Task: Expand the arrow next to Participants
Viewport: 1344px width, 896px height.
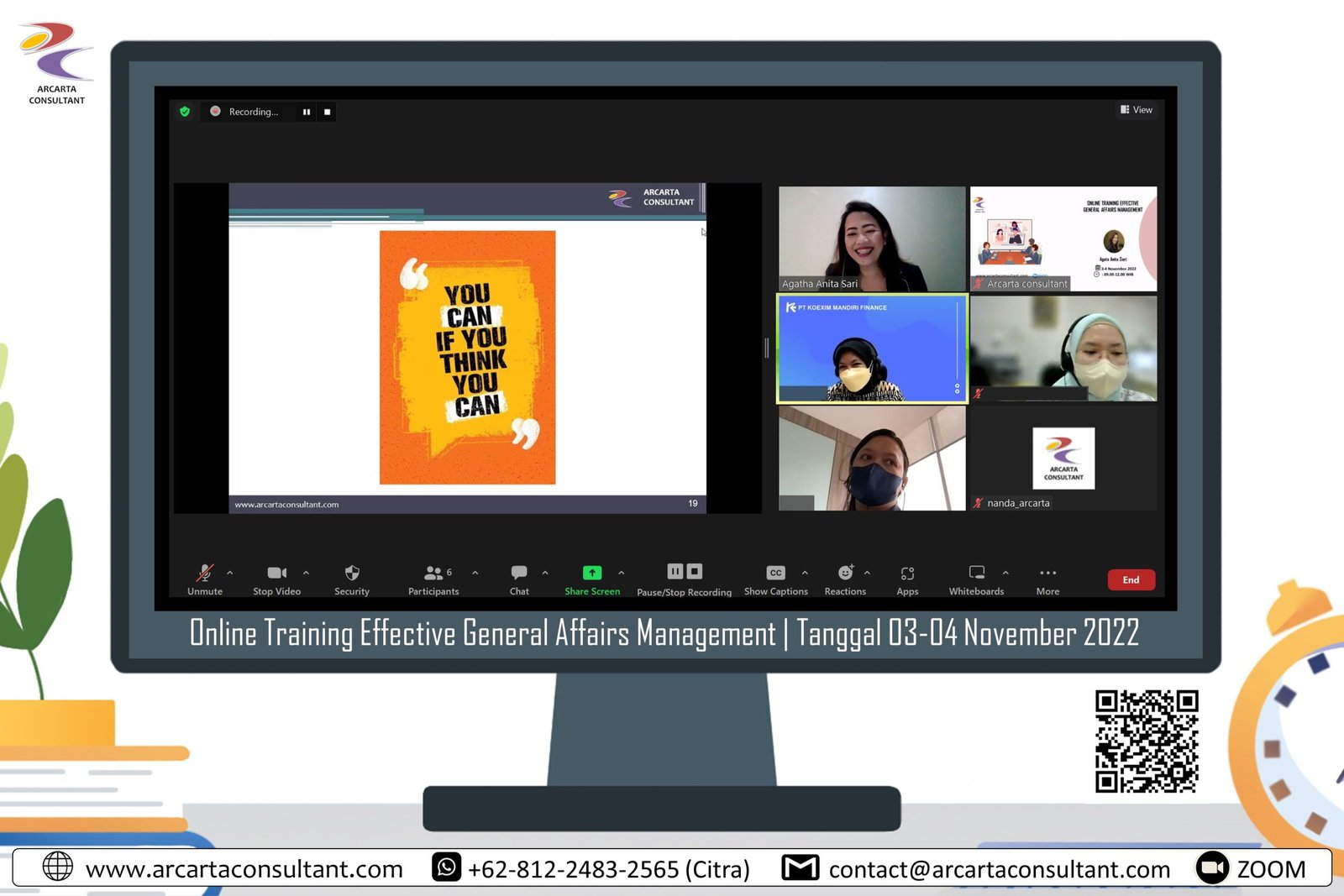Action: coord(475,574)
